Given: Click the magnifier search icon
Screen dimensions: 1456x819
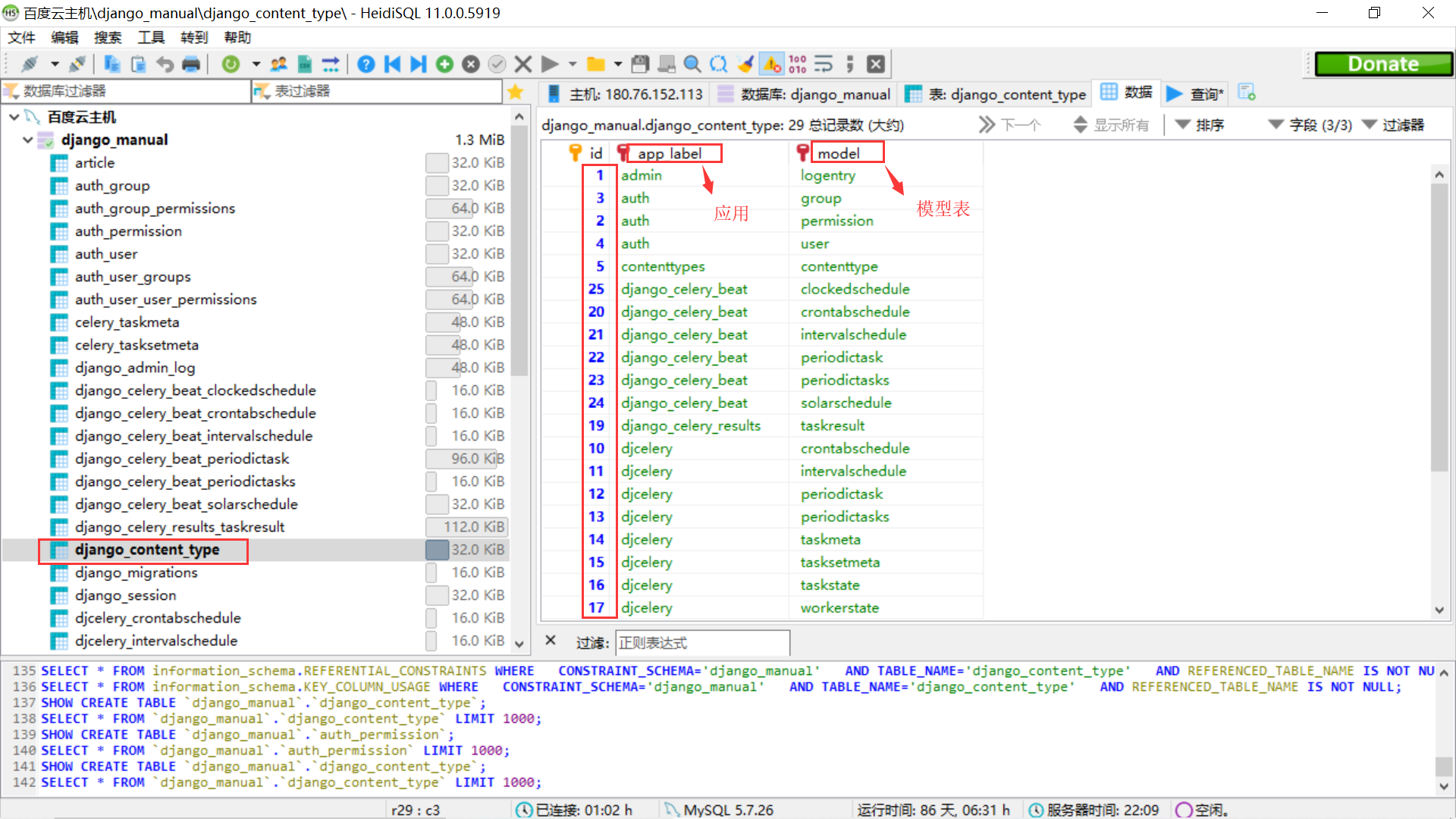Looking at the screenshot, I should coord(692,64).
